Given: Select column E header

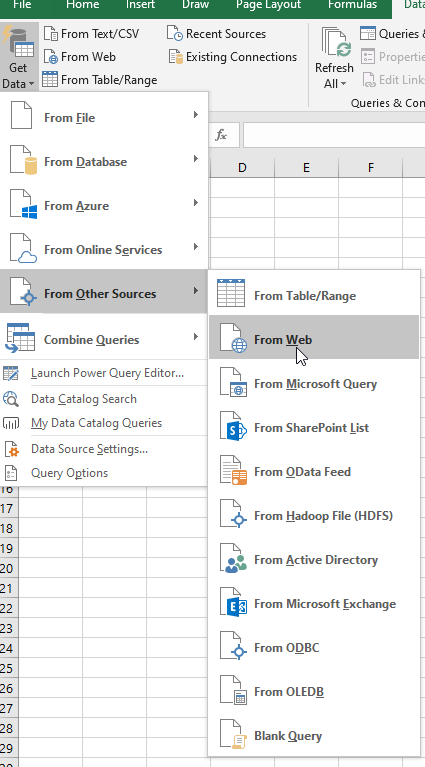Looking at the screenshot, I should (306, 167).
